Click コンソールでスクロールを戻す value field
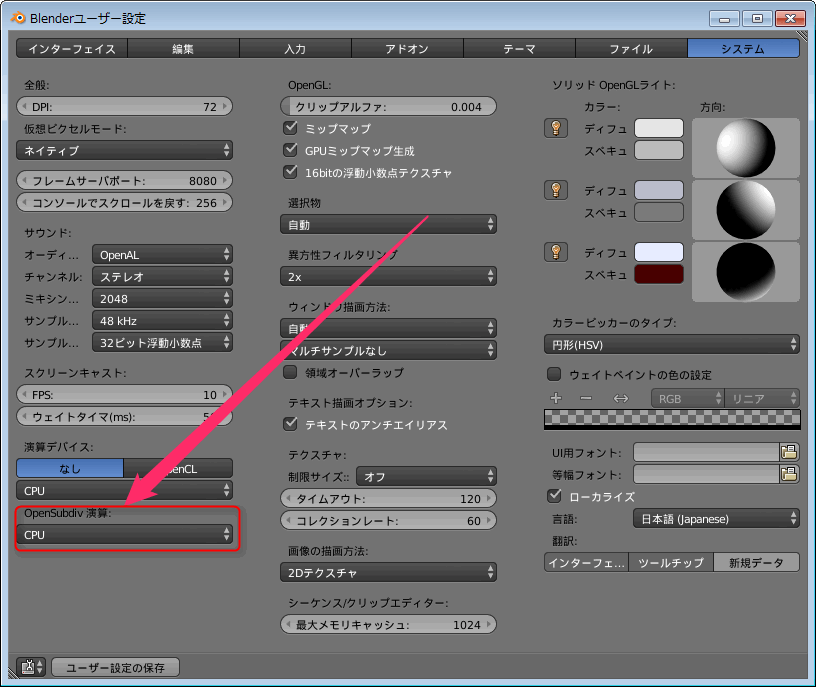Screen dimensions: 816x687 tap(124, 202)
